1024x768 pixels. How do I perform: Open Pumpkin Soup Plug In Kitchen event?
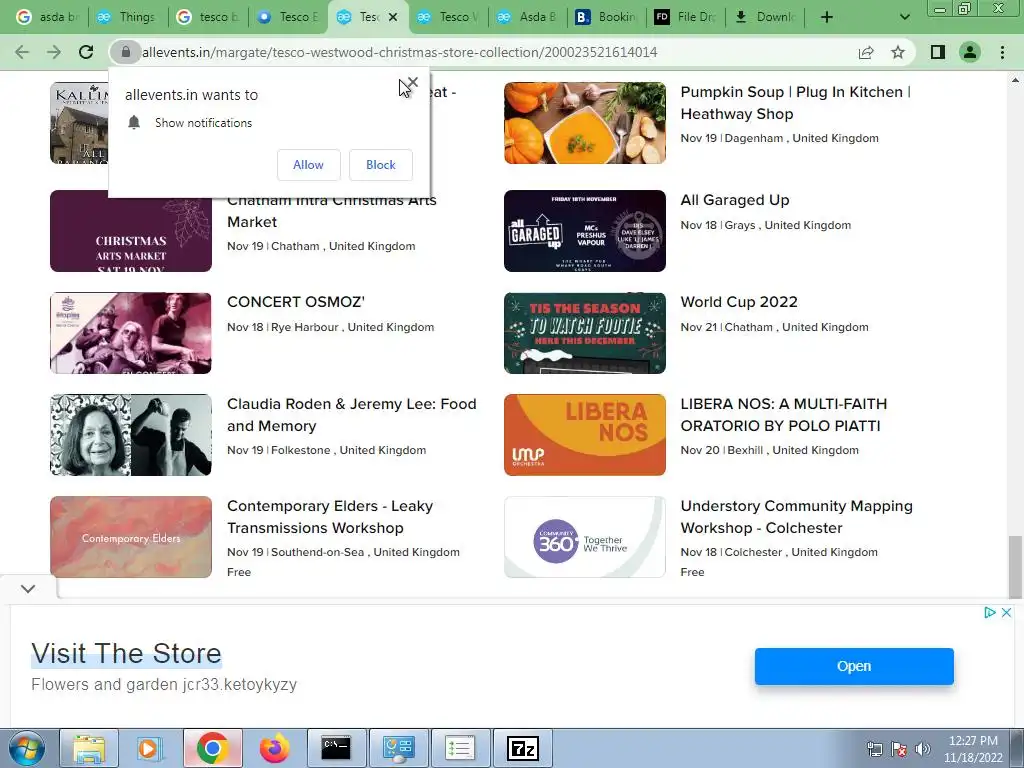795,103
